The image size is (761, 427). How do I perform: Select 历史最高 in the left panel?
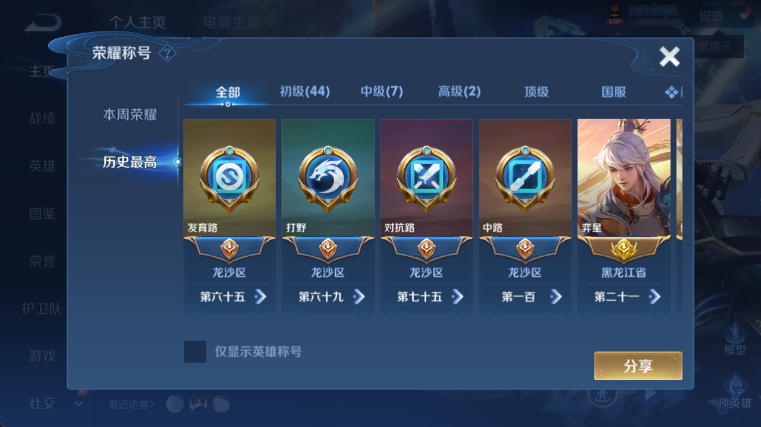[130, 162]
